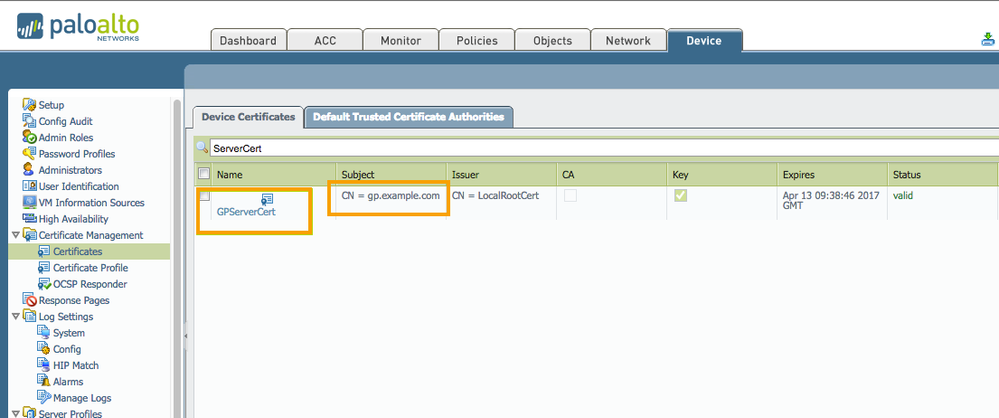Open Certificate Profile in sidebar
The width and height of the screenshot is (999, 418).
tap(90, 268)
